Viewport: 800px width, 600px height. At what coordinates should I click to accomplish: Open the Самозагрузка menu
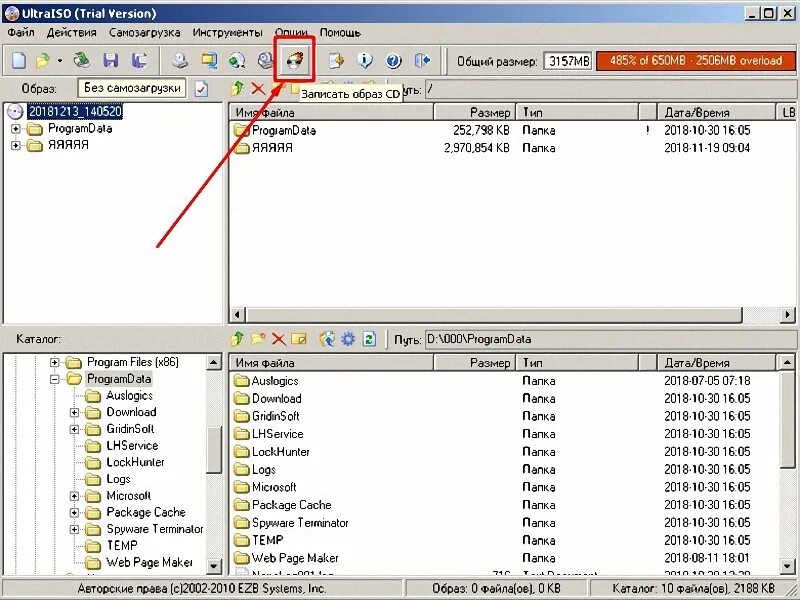(x=144, y=33)
